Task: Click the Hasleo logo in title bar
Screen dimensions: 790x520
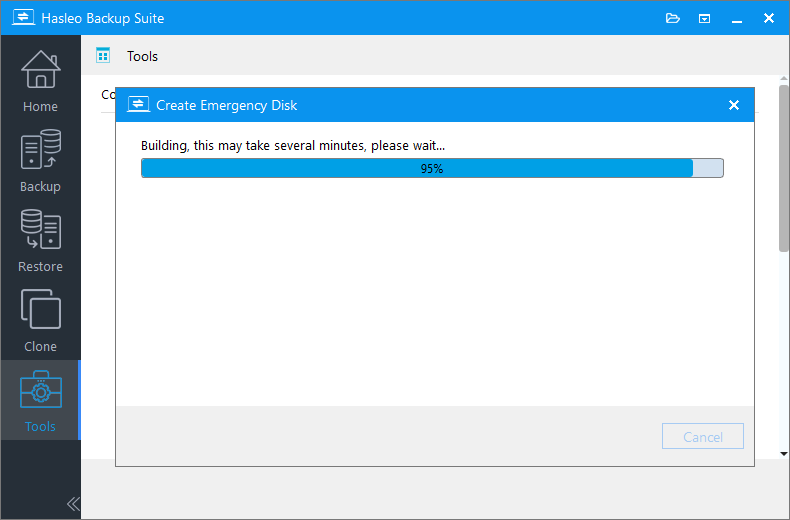Action: [23, 18]
